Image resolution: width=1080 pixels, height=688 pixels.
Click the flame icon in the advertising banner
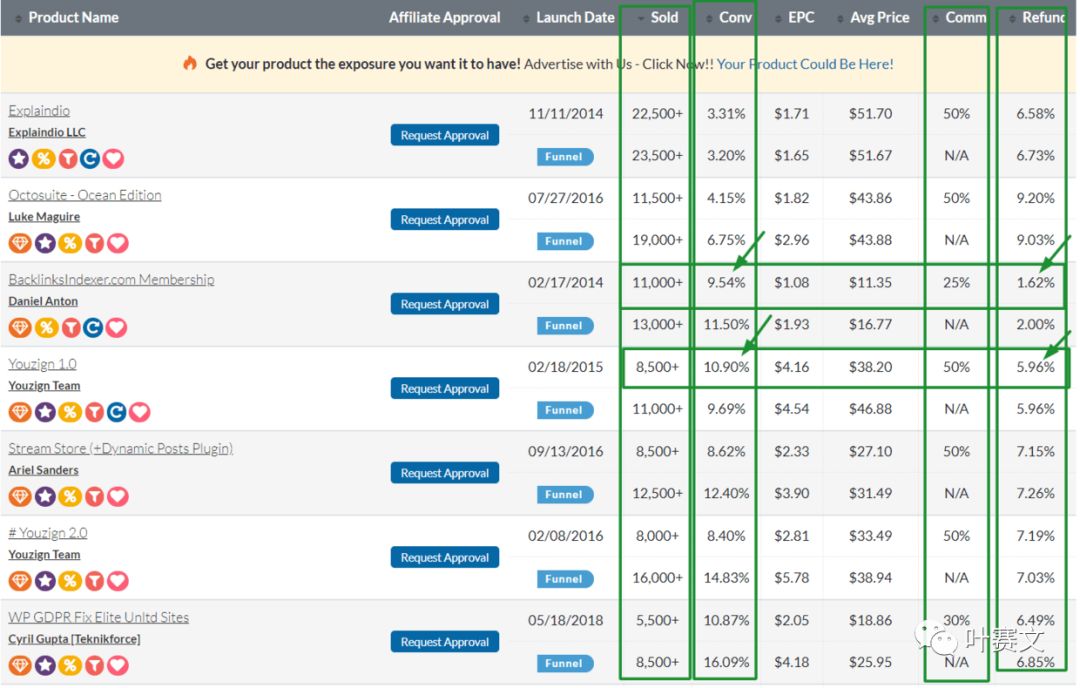tap(189, 63)
